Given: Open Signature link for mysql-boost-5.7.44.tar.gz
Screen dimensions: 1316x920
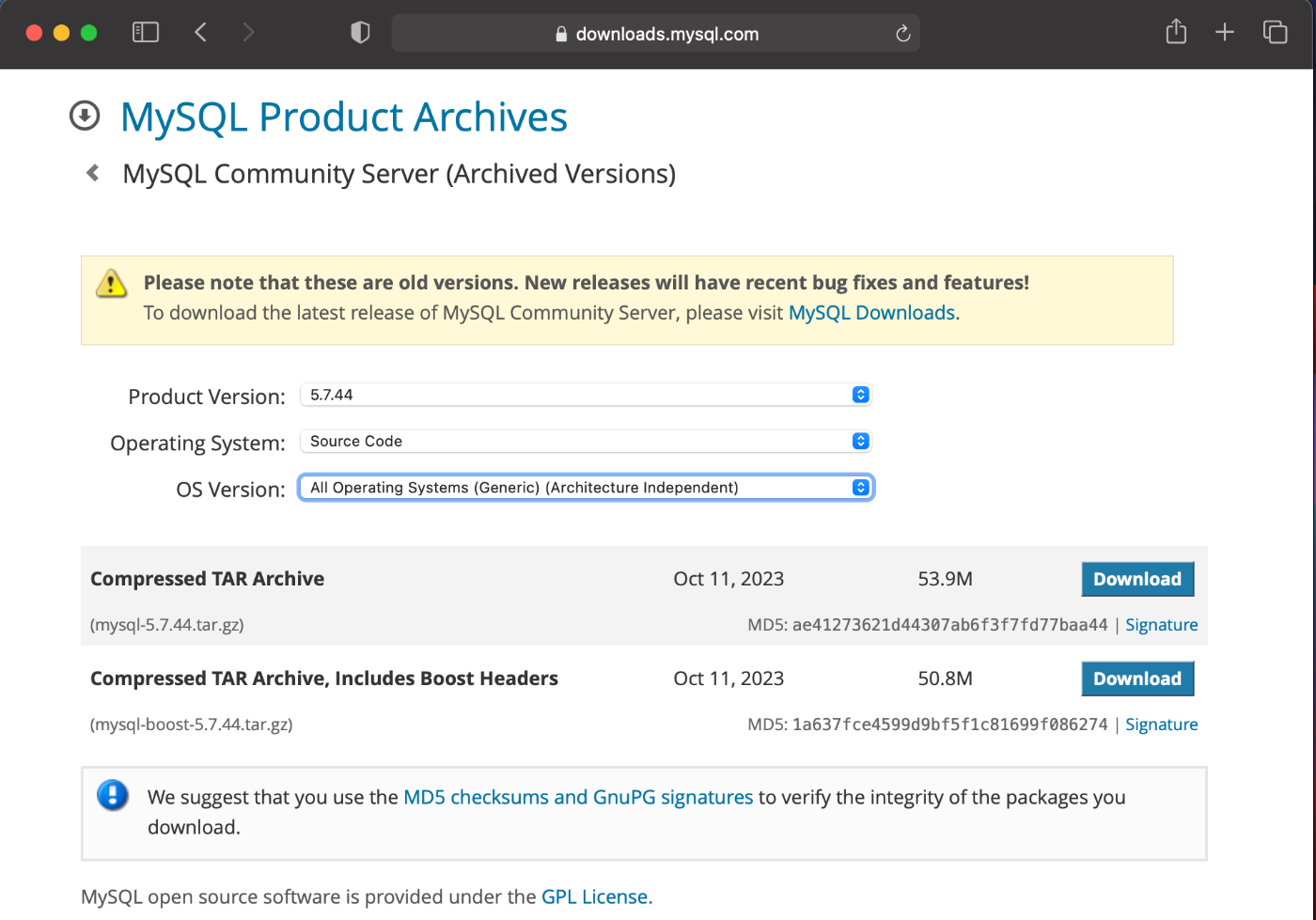Looking at the screenshot, I should [1162, 725].
